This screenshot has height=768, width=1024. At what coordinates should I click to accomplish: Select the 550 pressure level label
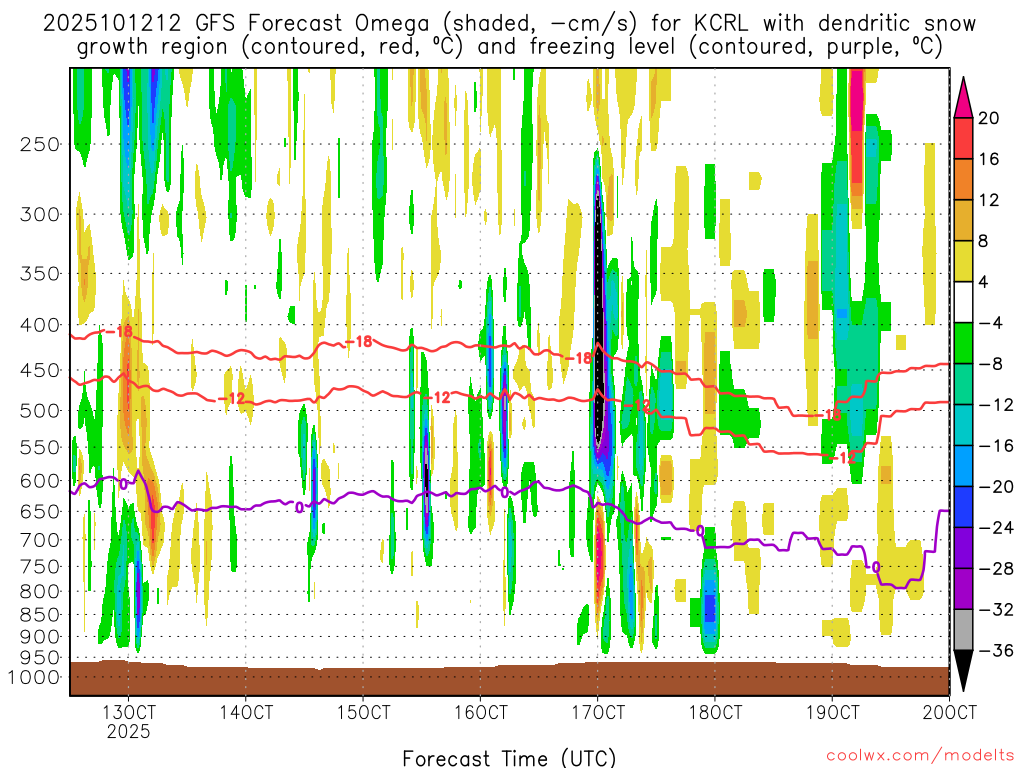pyautogui.click(x=40, y=447)
